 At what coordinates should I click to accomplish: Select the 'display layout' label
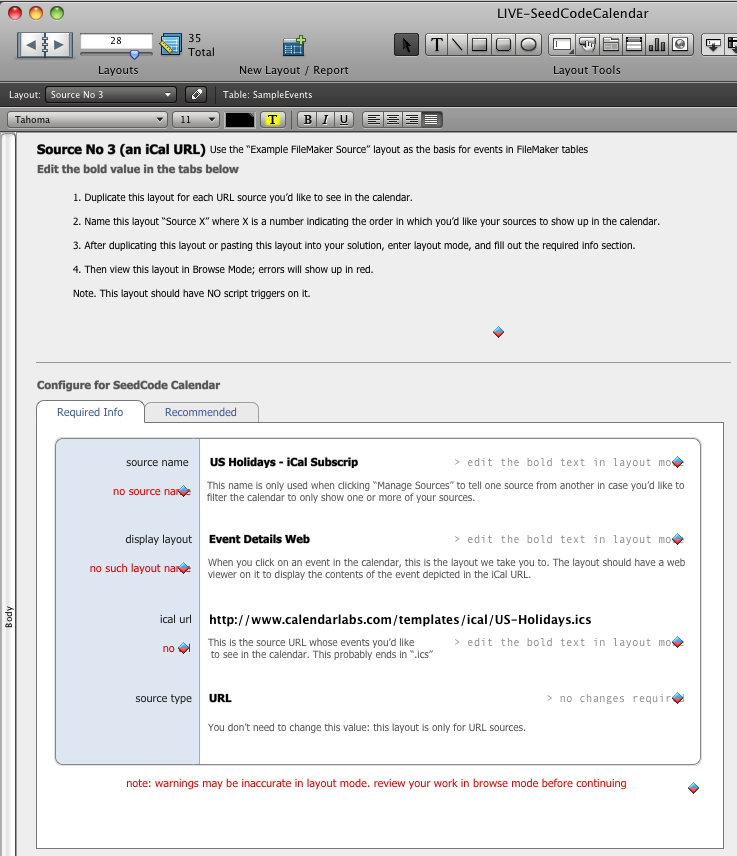click(x=158, y=539)
